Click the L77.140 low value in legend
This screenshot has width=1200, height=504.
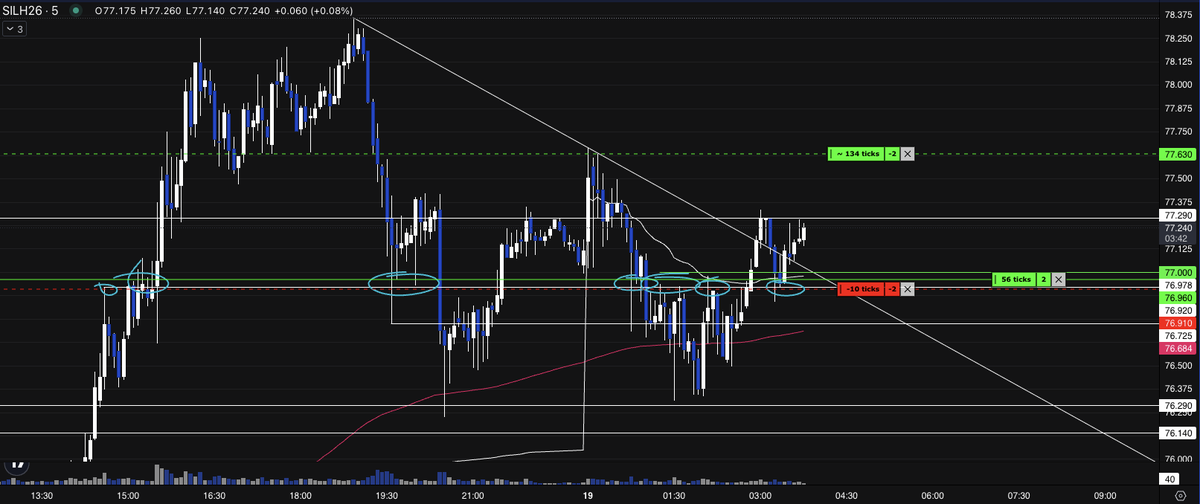coord(205,12)
